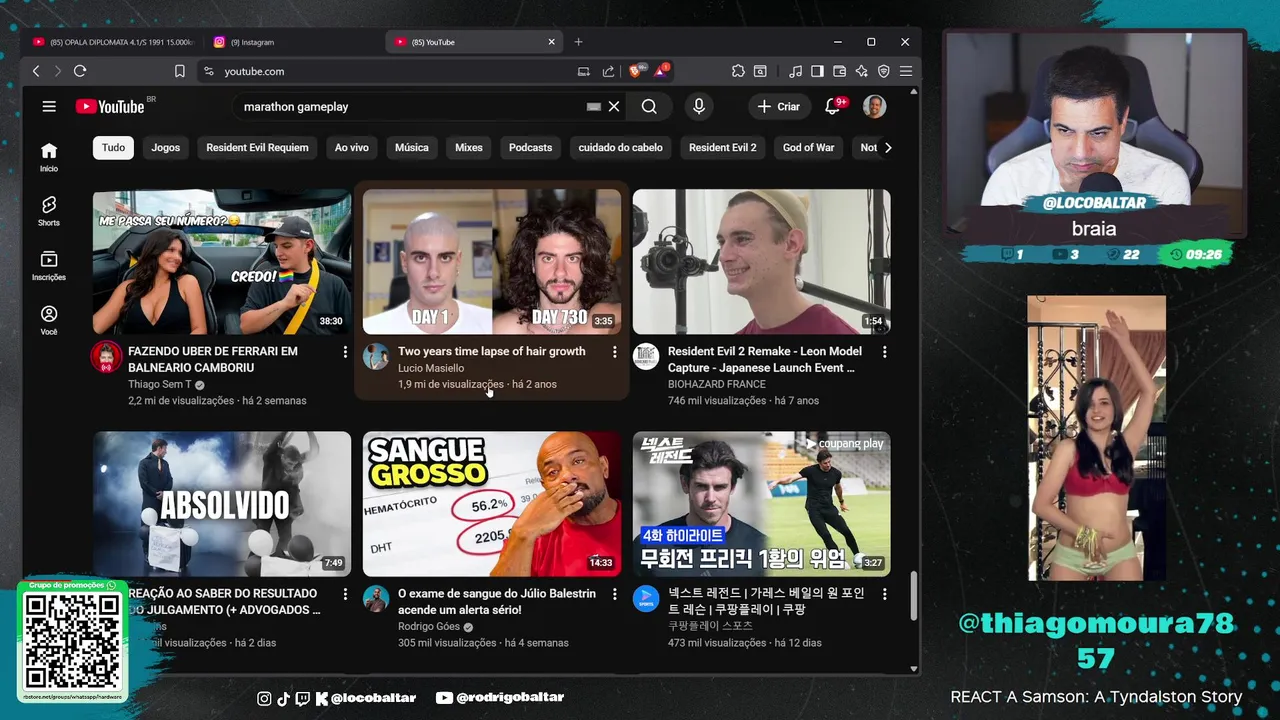The height and width of the screenshot is (720, 1280).
Task: Open the Leo AI sparkle icon
Action: point(861,71)
